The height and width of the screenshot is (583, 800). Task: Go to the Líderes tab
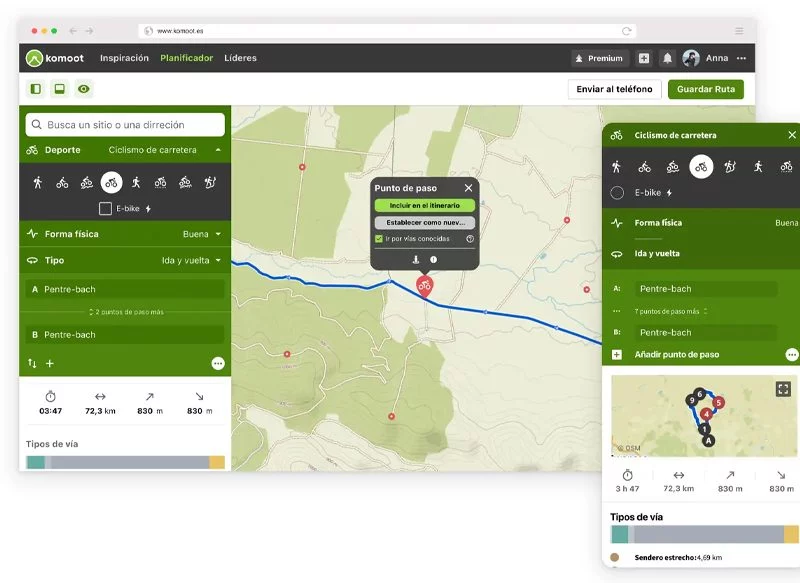240,58
